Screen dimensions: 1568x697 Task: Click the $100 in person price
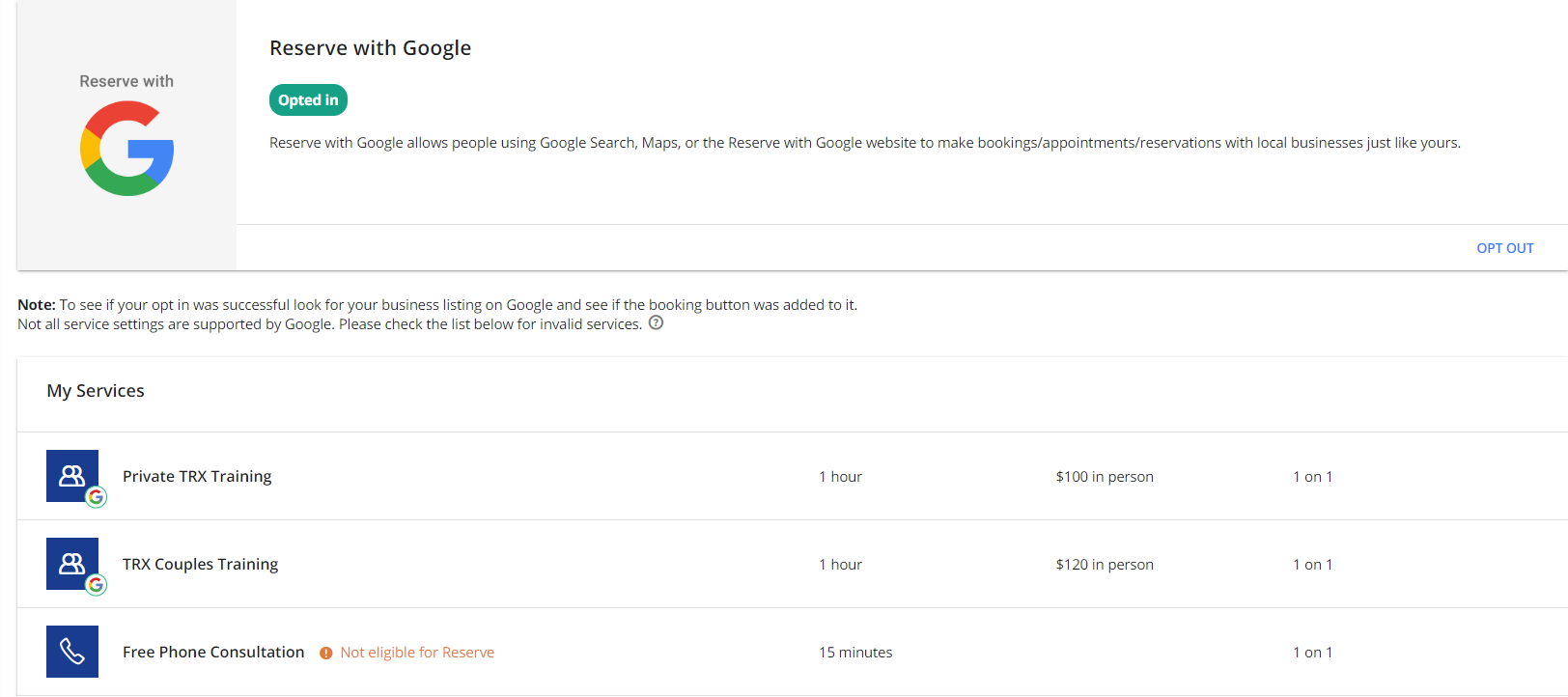point(1105,477)
